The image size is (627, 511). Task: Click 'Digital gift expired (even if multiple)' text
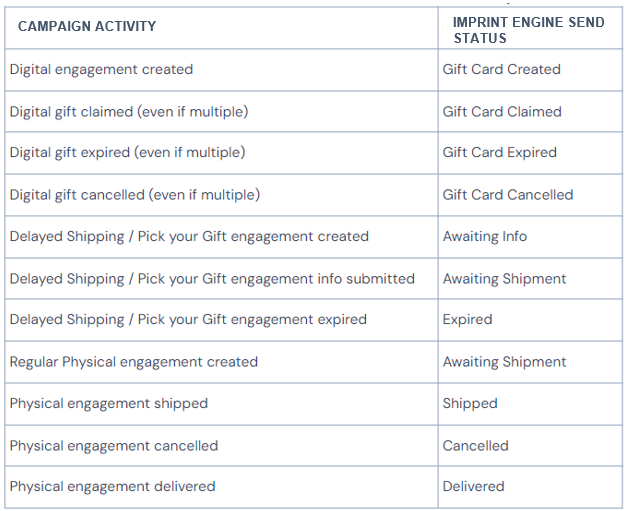coord(128,152)
